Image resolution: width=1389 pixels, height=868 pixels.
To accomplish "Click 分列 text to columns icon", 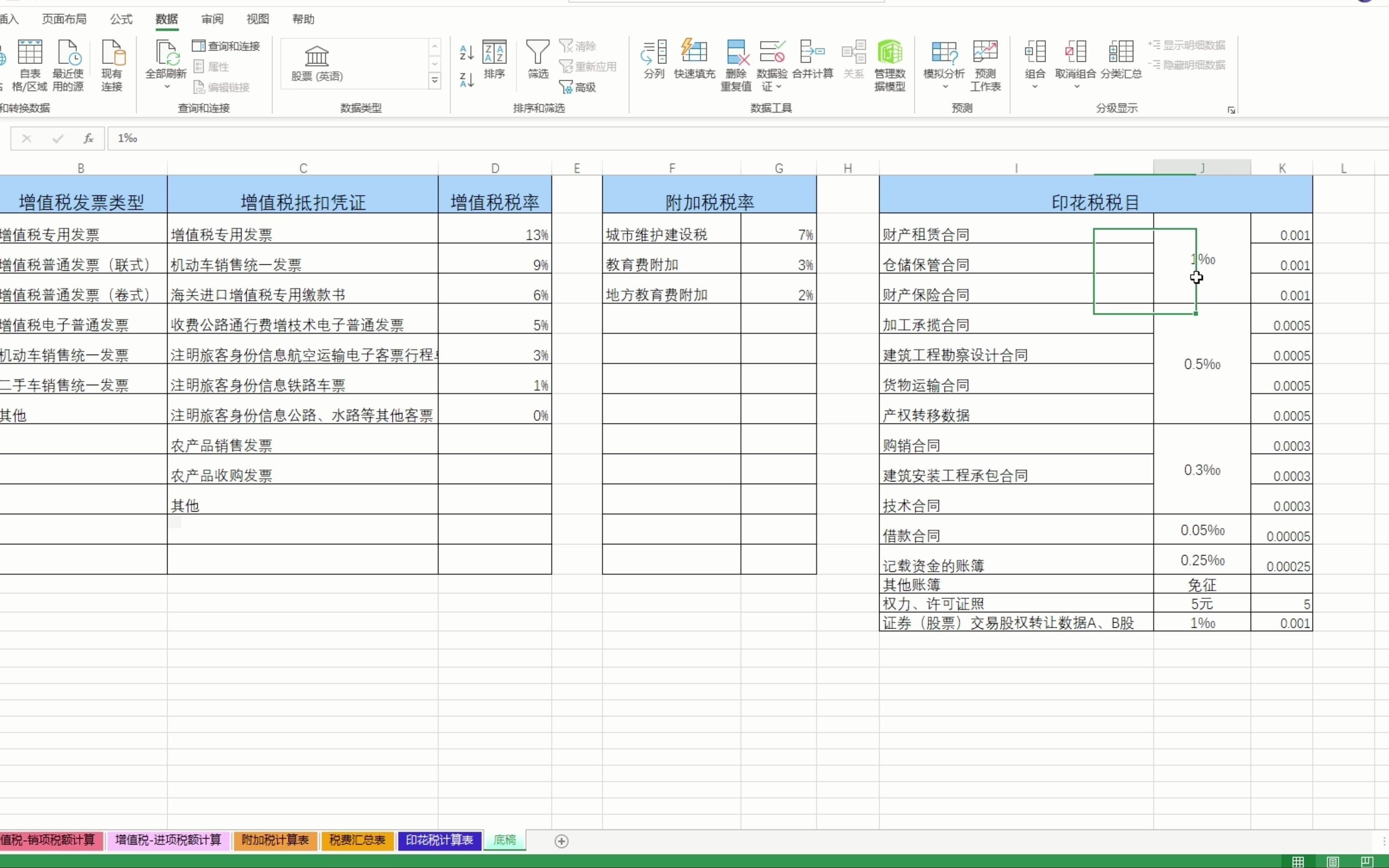I will coord(654,59).
